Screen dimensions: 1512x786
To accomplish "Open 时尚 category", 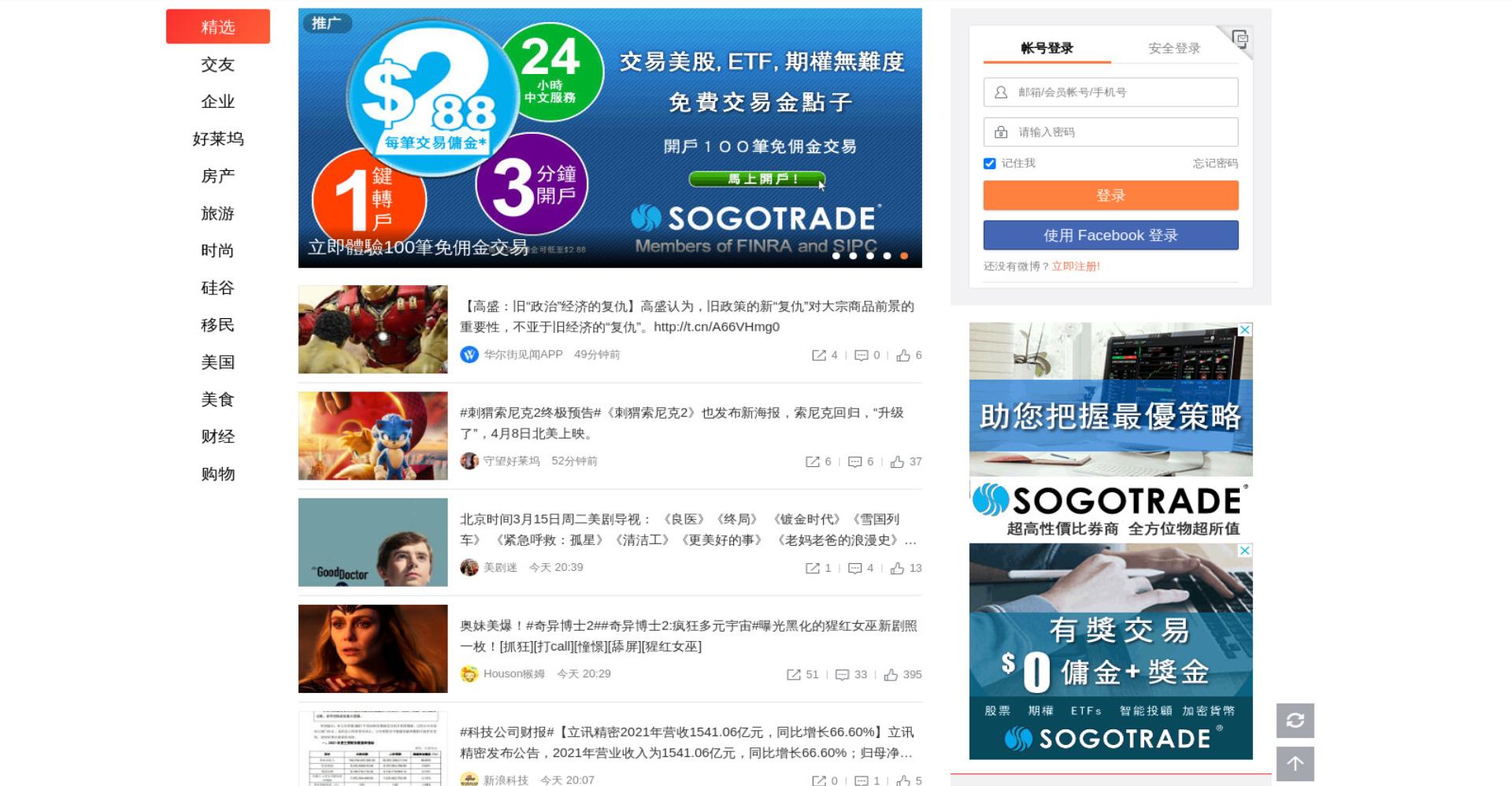I will pos(218,250).
